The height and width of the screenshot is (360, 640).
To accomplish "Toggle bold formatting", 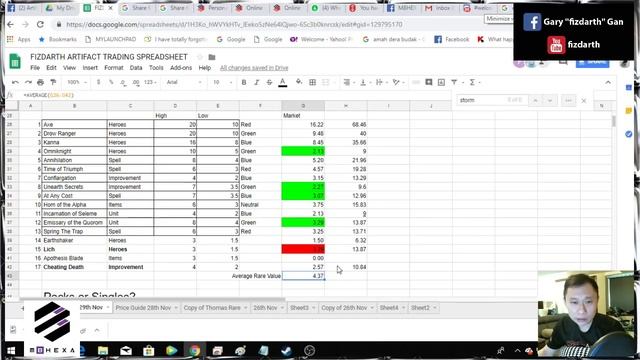I will click(x=244, y=82).
